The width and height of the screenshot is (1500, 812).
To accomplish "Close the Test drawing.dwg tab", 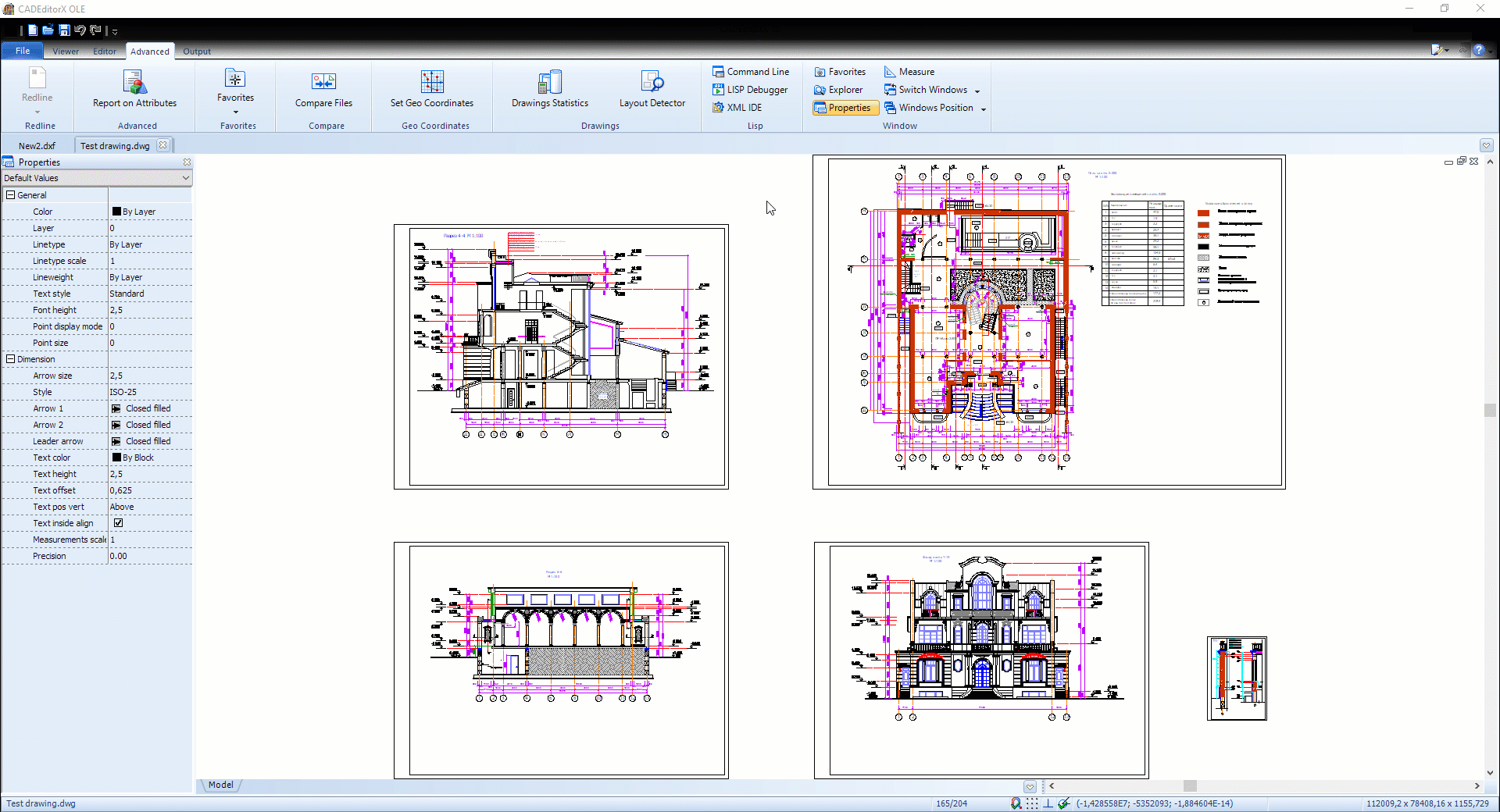I will (x=162, y=145).
